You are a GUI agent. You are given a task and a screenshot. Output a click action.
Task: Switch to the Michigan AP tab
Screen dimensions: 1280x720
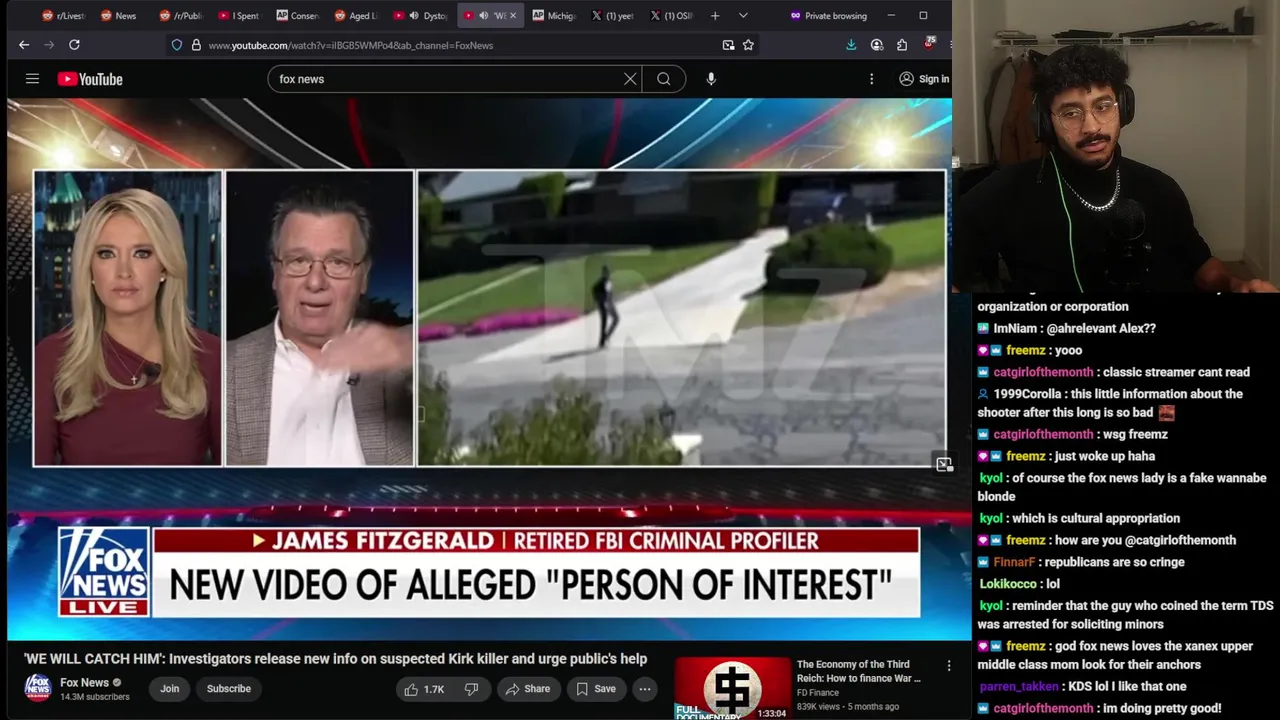[x=554, y=16]
